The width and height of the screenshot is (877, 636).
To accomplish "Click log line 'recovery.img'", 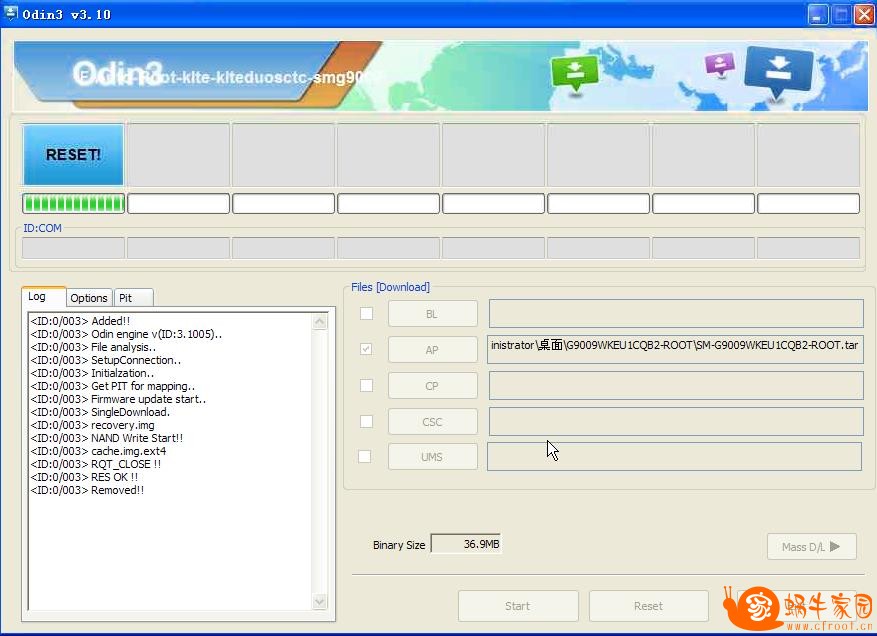I will tap(93, 425).
